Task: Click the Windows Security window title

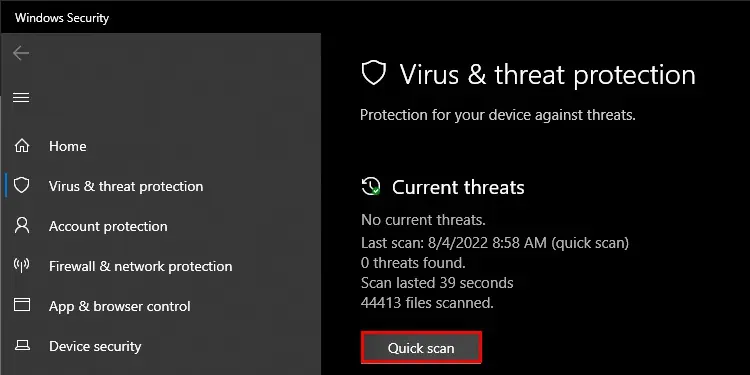Action: coord(62,18)
